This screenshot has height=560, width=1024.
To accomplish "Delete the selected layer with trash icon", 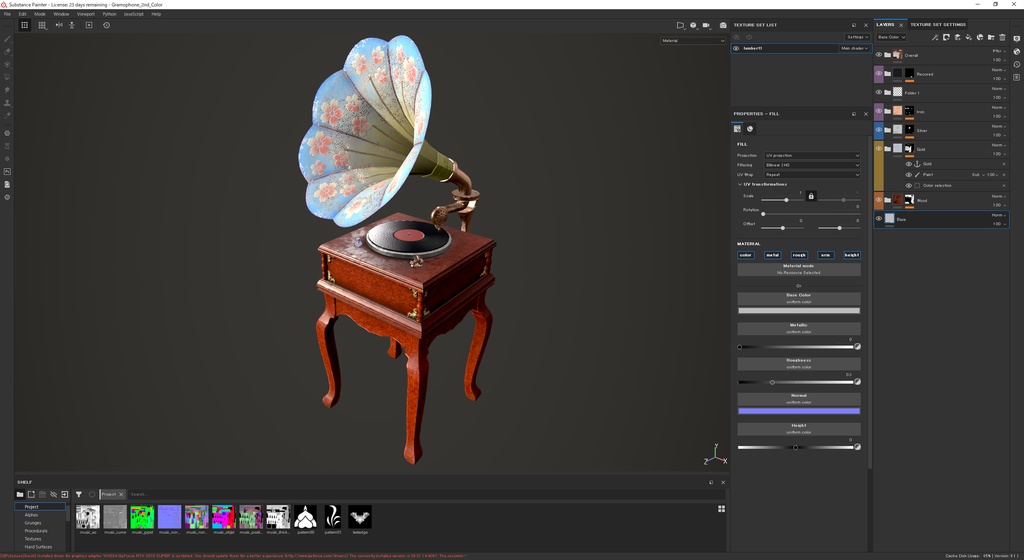I will point(1002,37).
